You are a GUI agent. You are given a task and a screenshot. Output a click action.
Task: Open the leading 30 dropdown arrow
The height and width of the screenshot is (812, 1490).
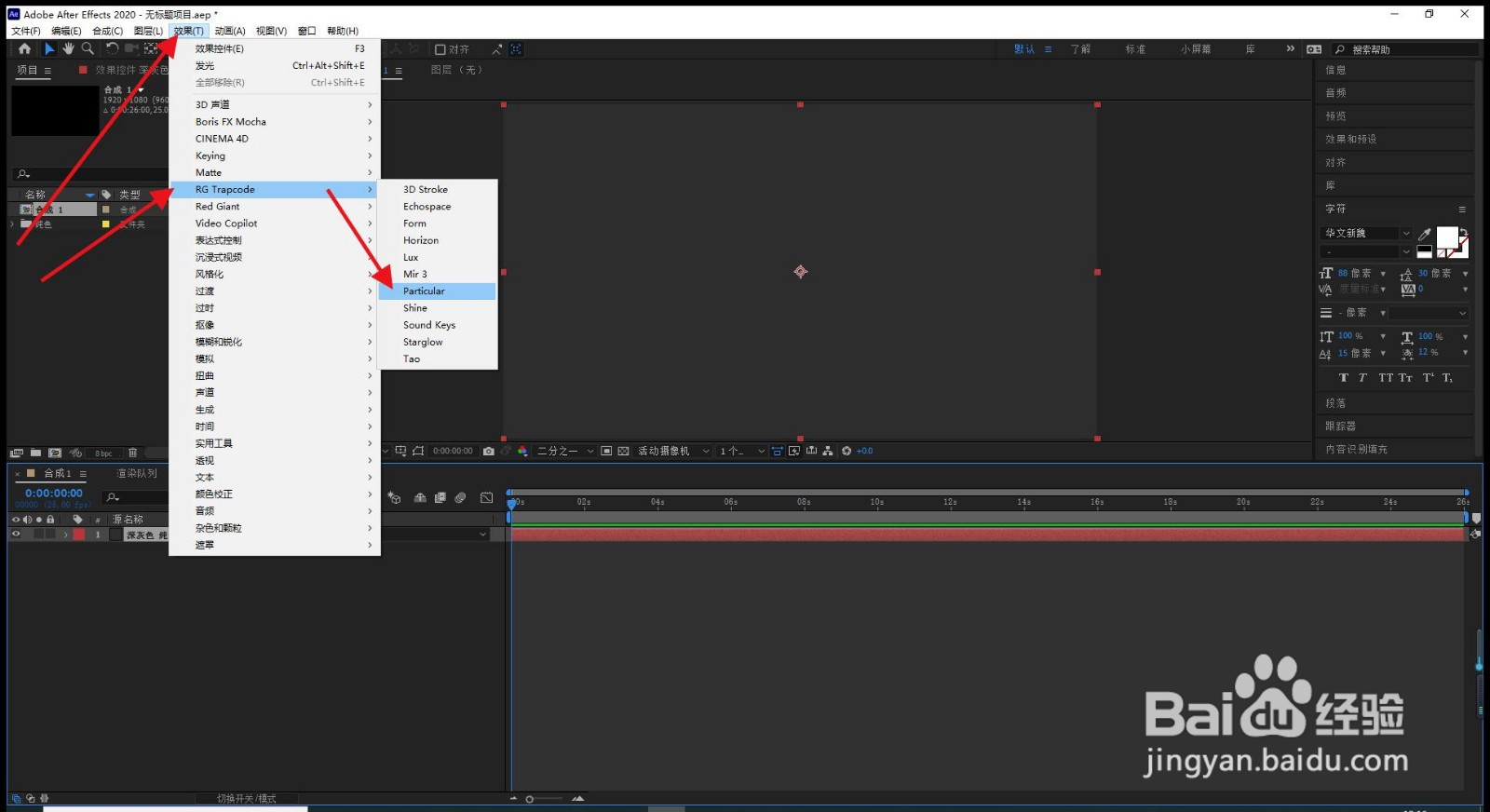pos(1465,274)
